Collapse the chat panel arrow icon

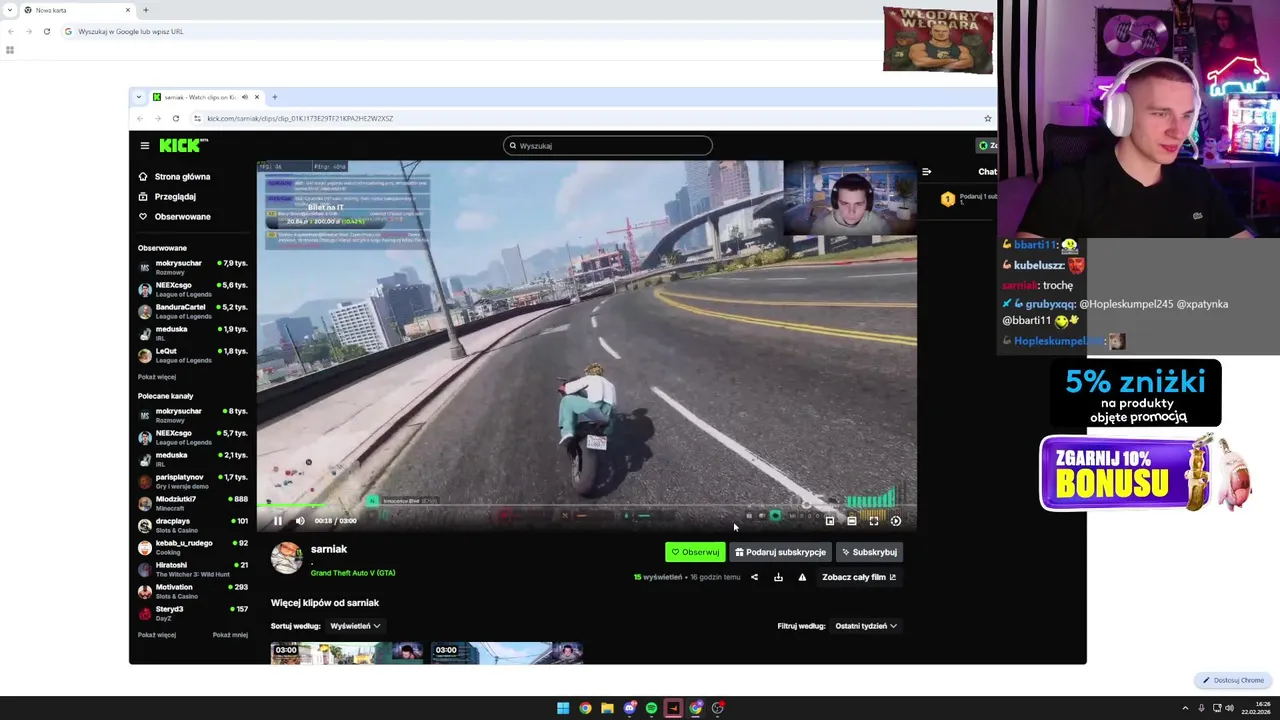926,172
